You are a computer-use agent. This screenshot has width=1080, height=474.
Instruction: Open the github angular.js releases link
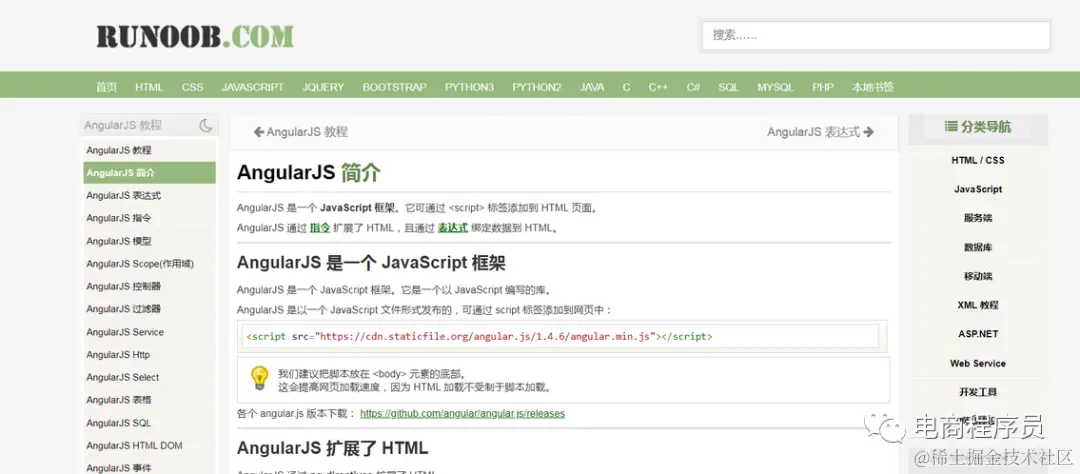click(x=462, y=413)
